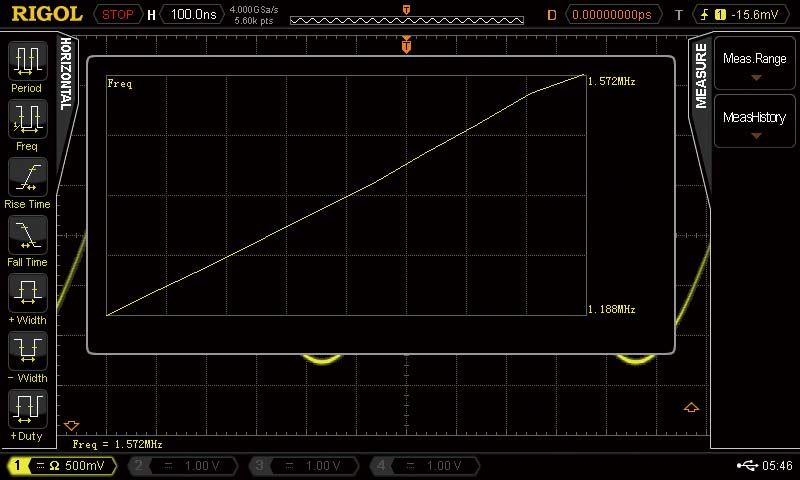Click the H horizontal label

pyautogui.click(x=151, y=15)
